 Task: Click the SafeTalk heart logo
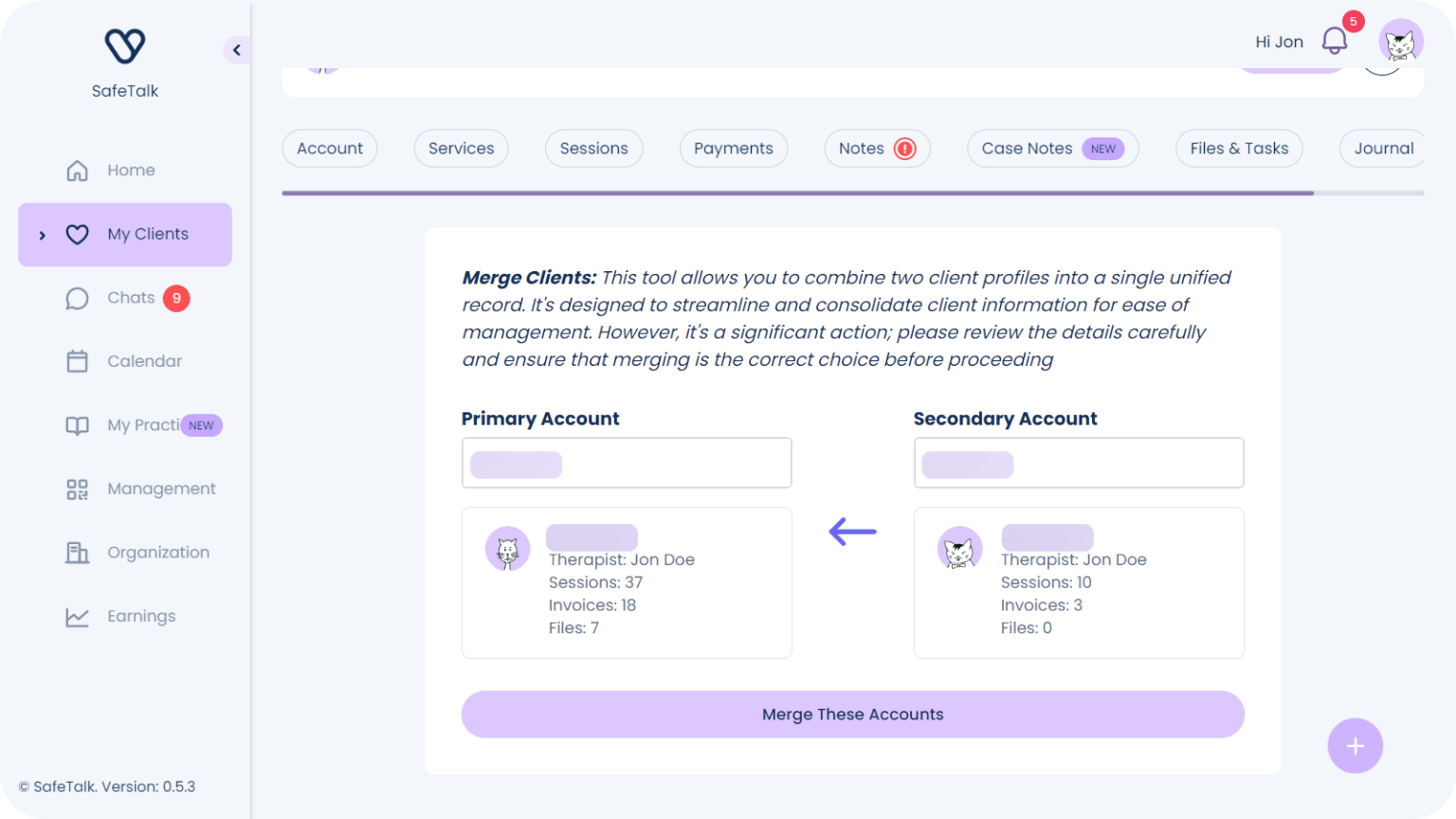click(x=124, y=45)
